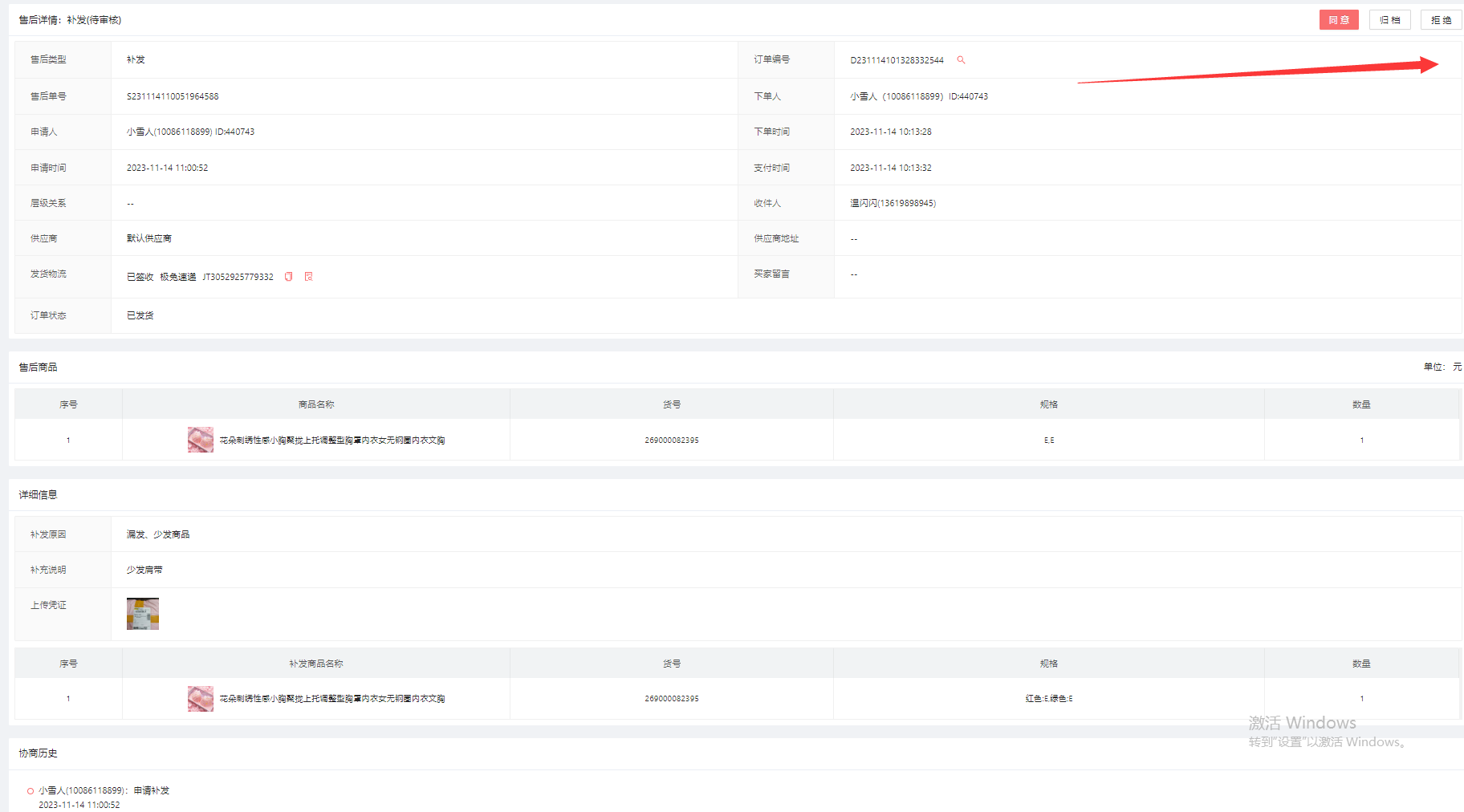Copy the tracking number via copy icon
This screenshot has width=1464, height=812.
coord(289,277)
